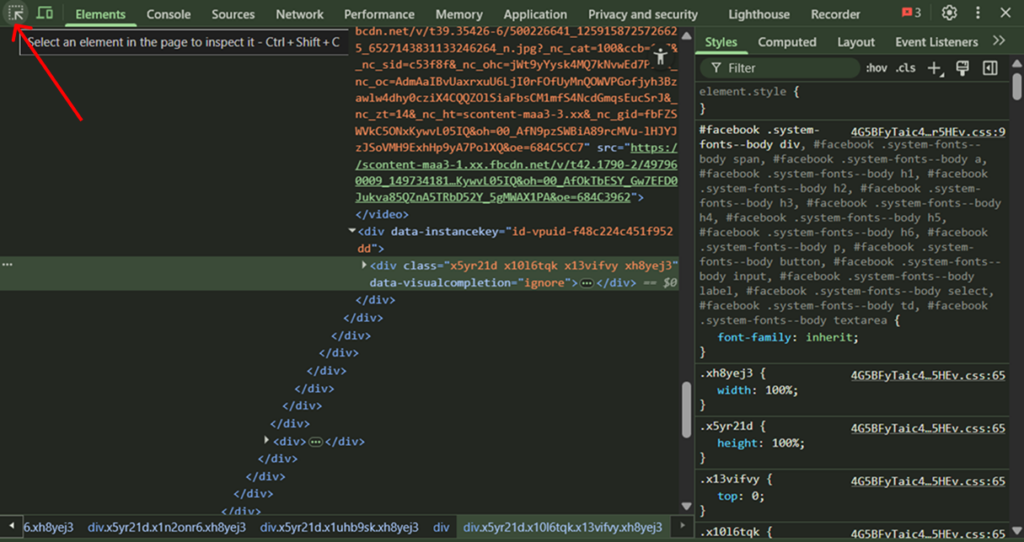Image resolution: width=1024 pixels, height=542 pixels.
Task: Click the data-visualcompletion "ignore" attribute
Action: tap(471, 283)
